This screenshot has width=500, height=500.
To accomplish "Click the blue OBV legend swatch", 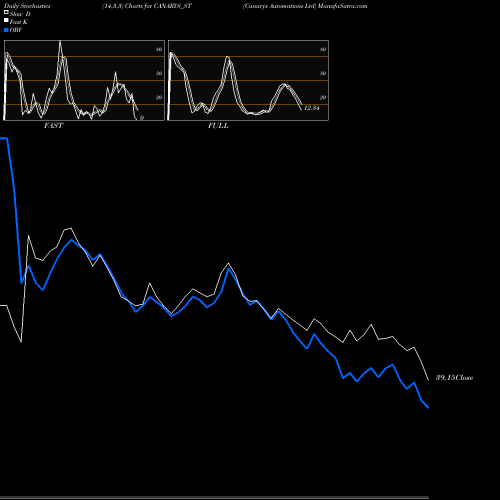I will click(6, 30).
